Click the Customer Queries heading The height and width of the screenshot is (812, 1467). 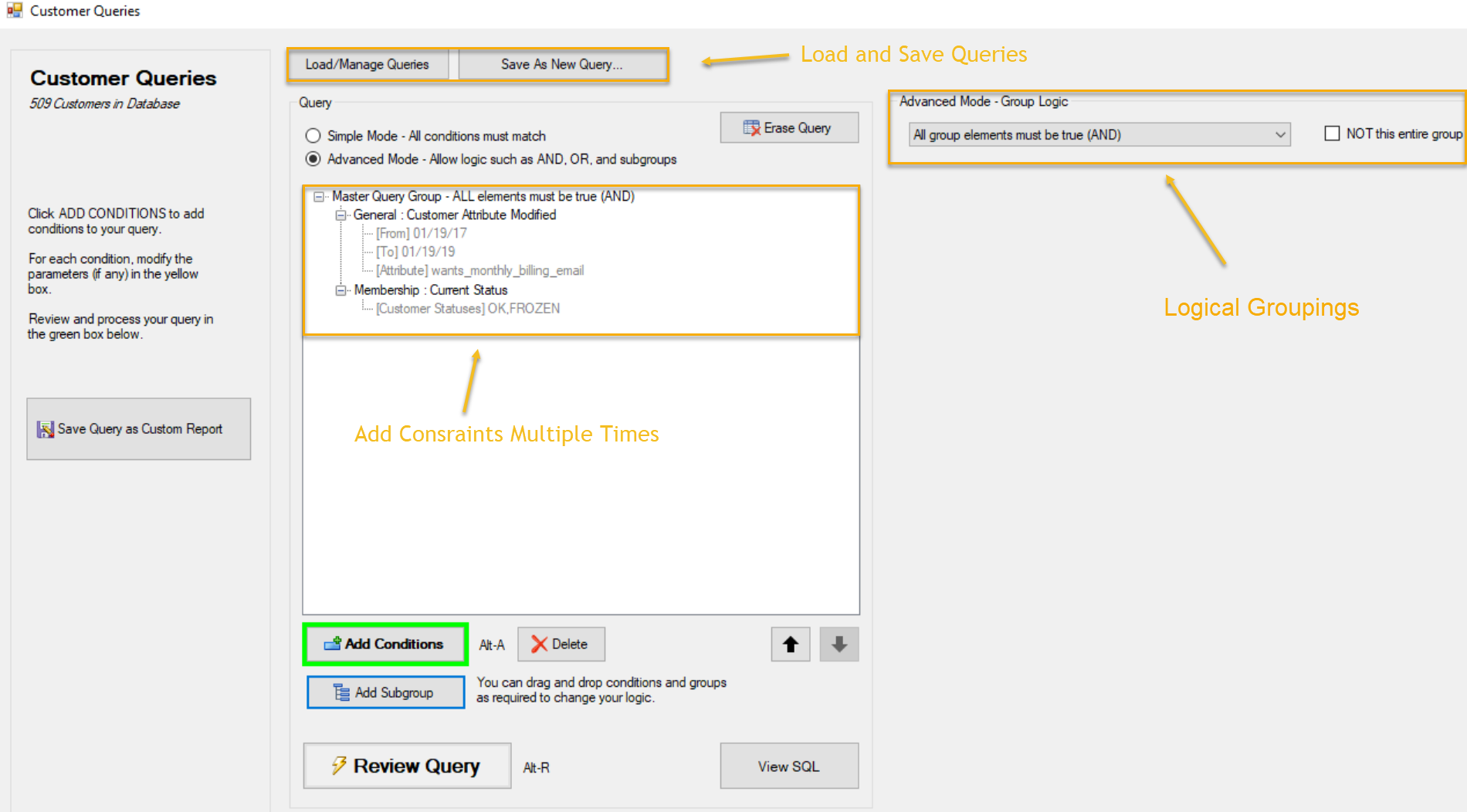(124, 78)
